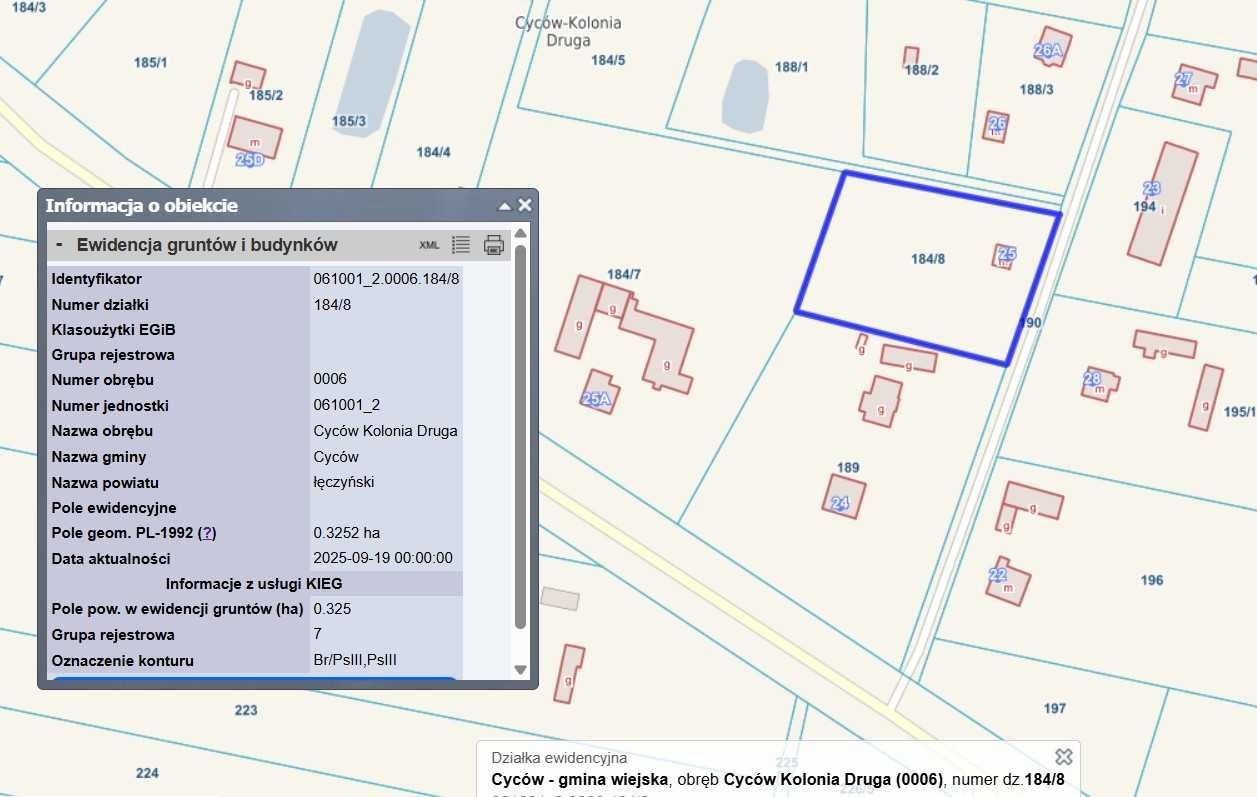The height and width of the screenshot is (797, 1257).
Task: Open the (?) help link for Pole geom. PL-1992
Action: tap(207, 533)
